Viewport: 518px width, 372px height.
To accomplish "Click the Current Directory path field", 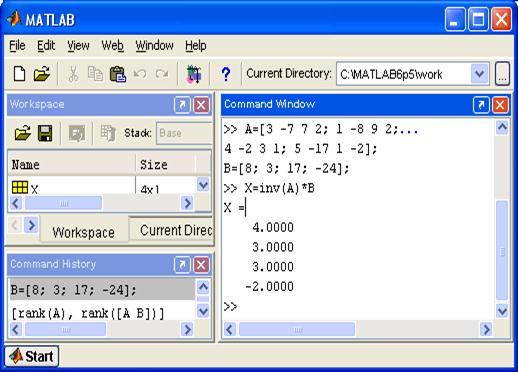I will point(403,74).
